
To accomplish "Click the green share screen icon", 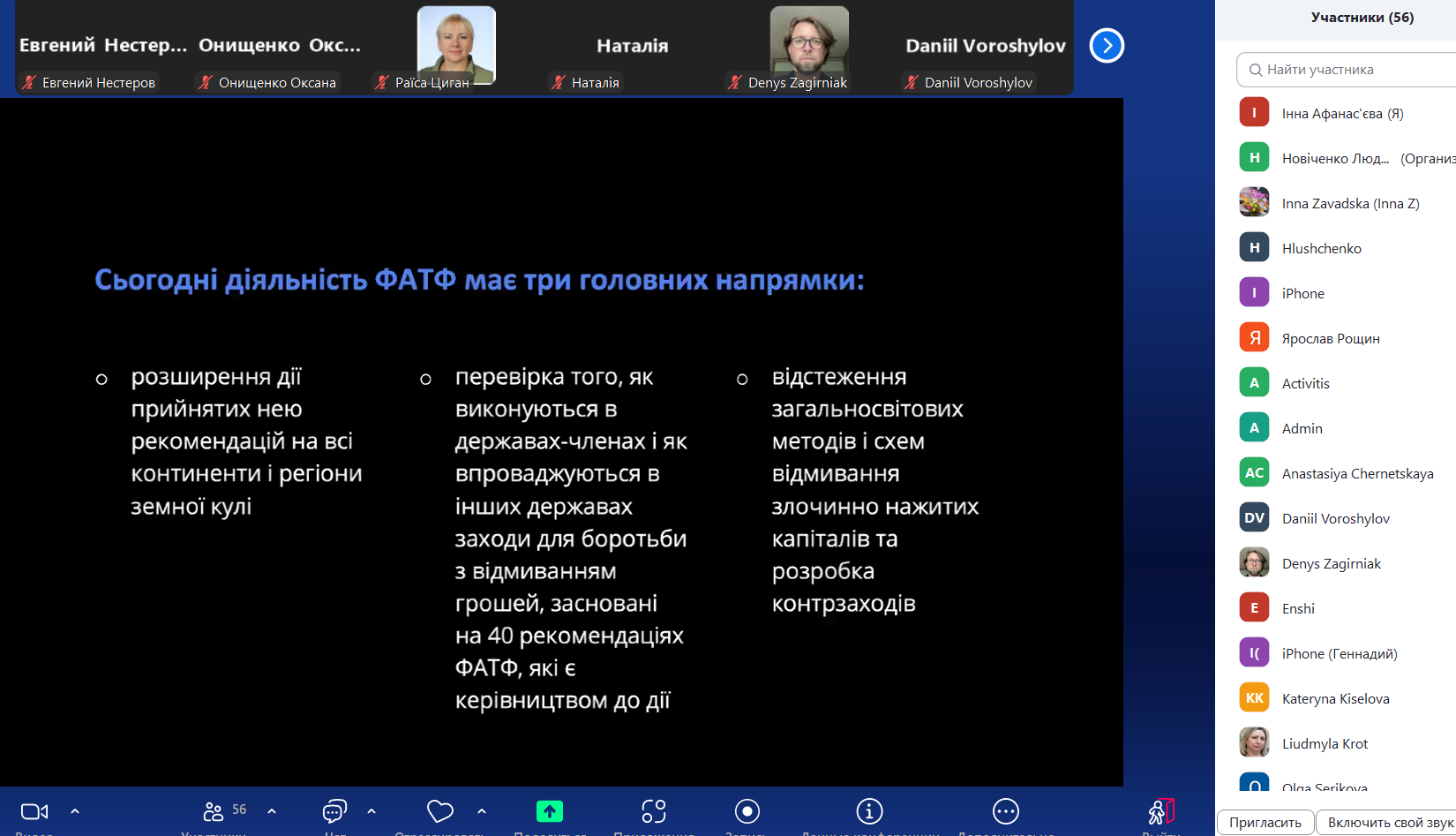I will [549, 811].
